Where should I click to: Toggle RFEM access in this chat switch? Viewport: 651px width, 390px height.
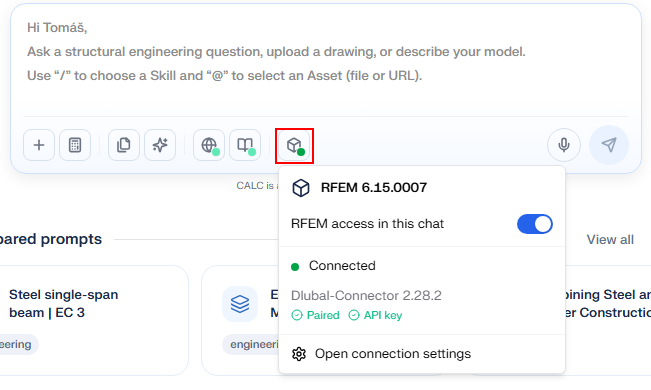535,224
